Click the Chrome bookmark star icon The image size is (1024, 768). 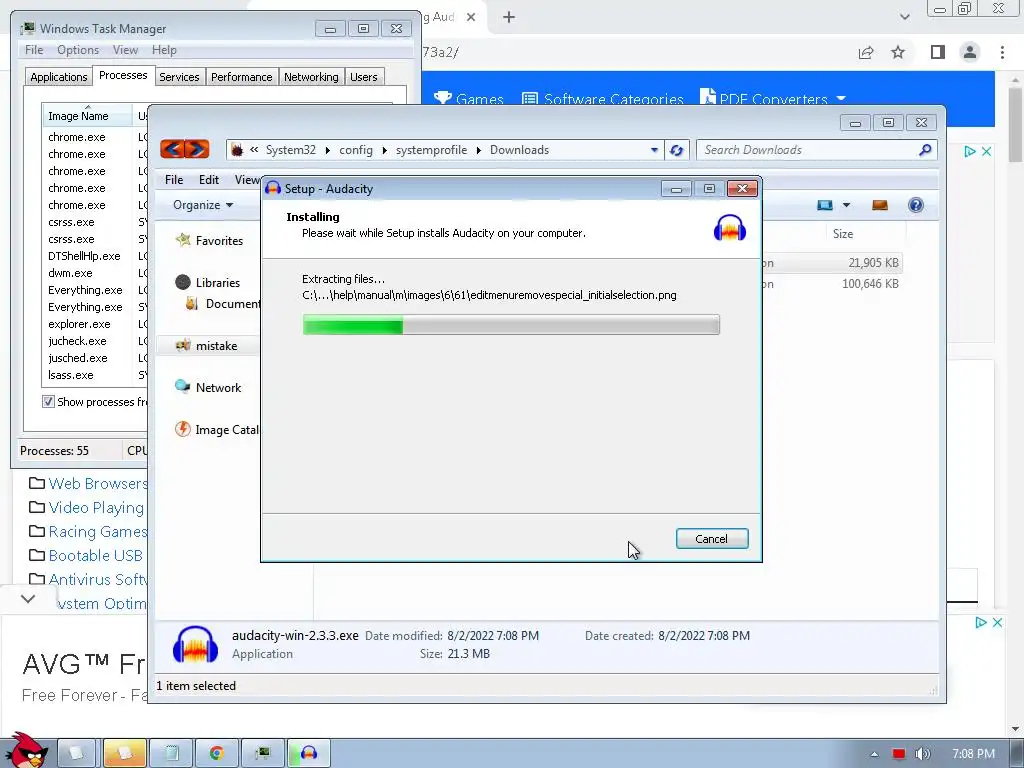[898, 52]
